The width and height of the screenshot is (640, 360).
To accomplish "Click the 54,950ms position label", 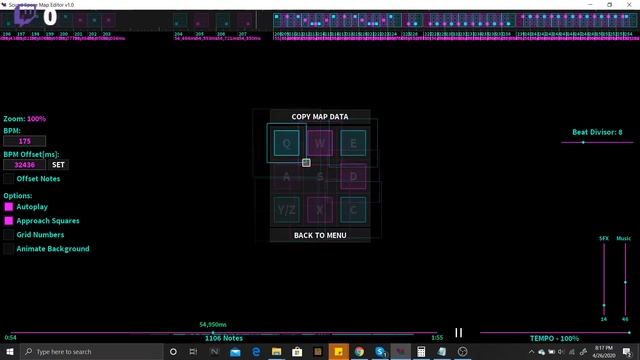I will (213, 324).
